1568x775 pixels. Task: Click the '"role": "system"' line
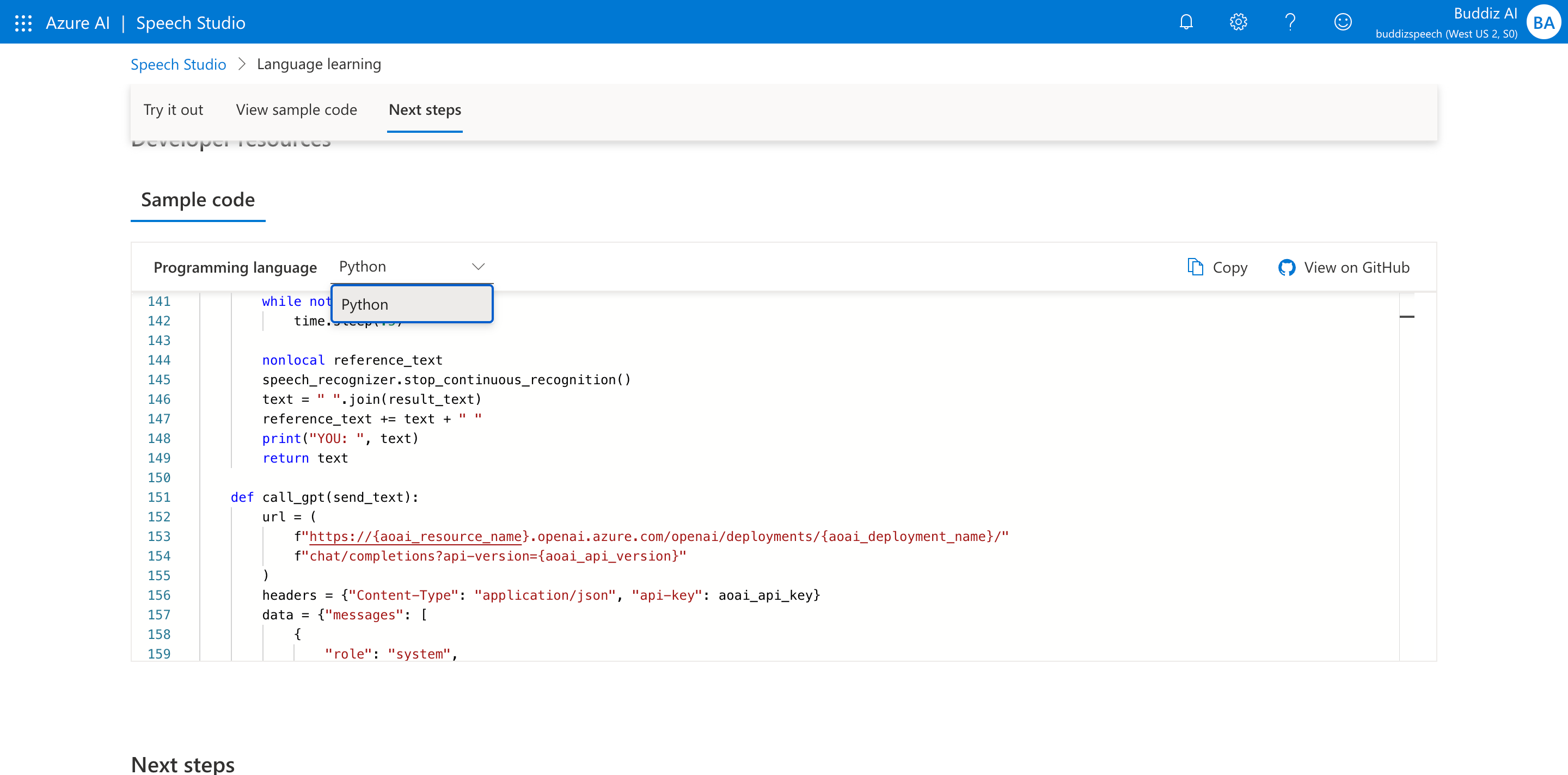(391, 653)
